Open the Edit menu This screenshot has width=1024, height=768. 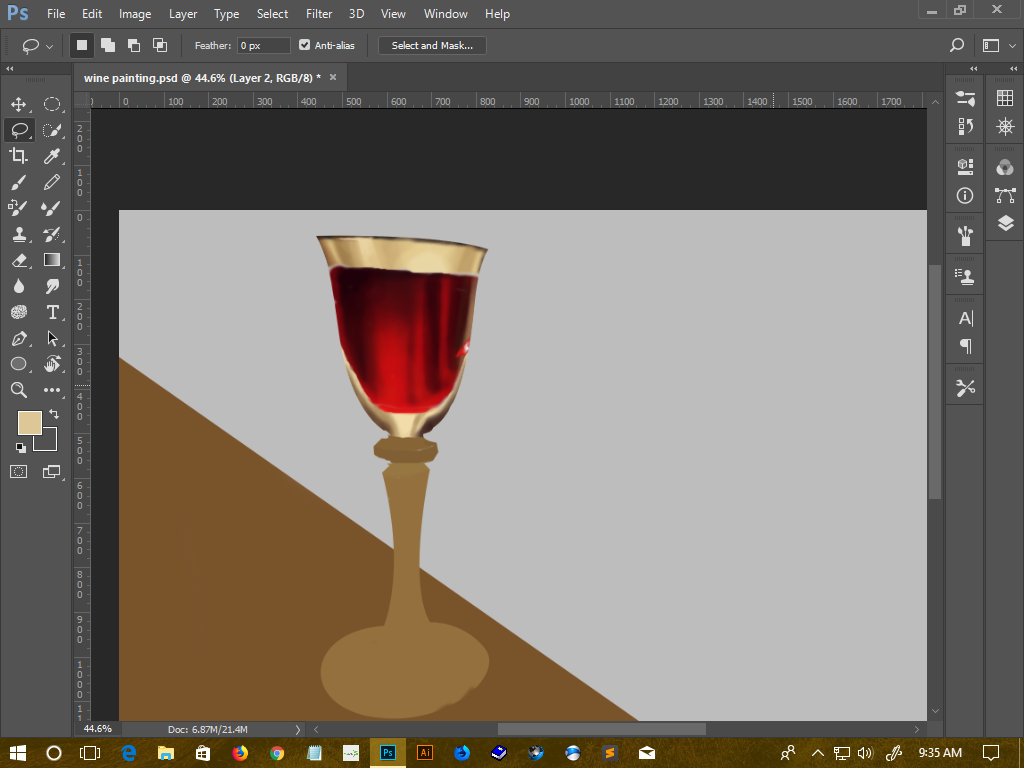pos(92,14)
